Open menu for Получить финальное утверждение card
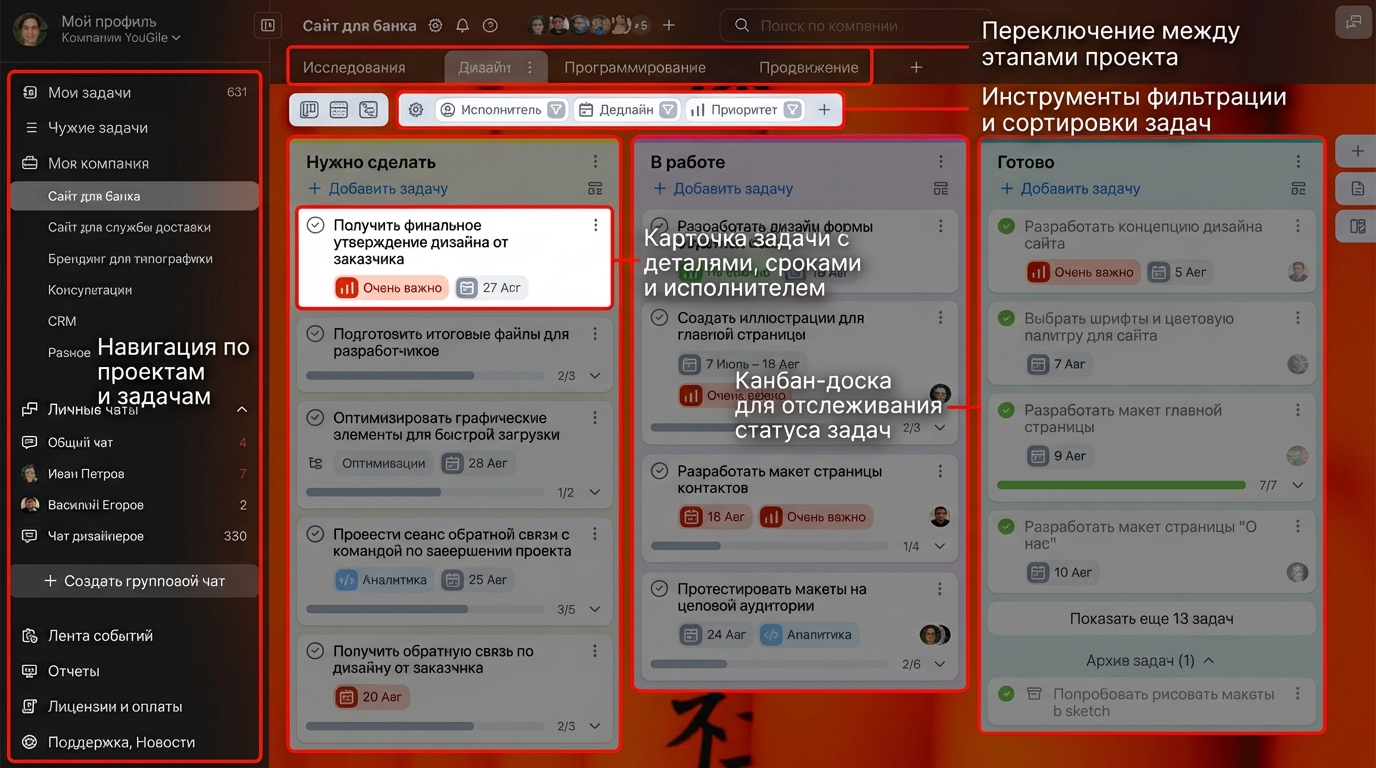The image size is (1376, 768). [x=596, y=226]
